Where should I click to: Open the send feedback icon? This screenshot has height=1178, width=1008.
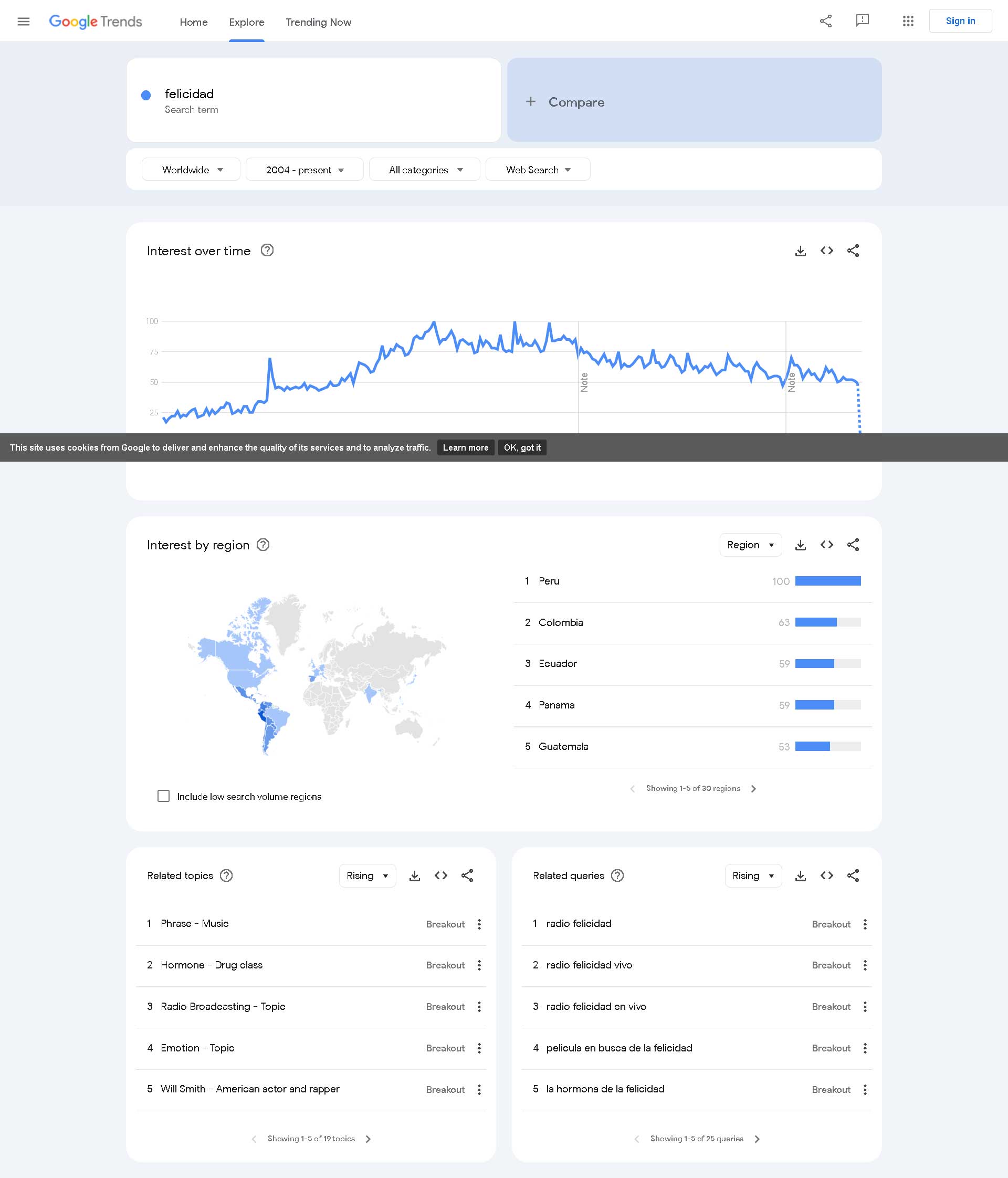point(862,21)
